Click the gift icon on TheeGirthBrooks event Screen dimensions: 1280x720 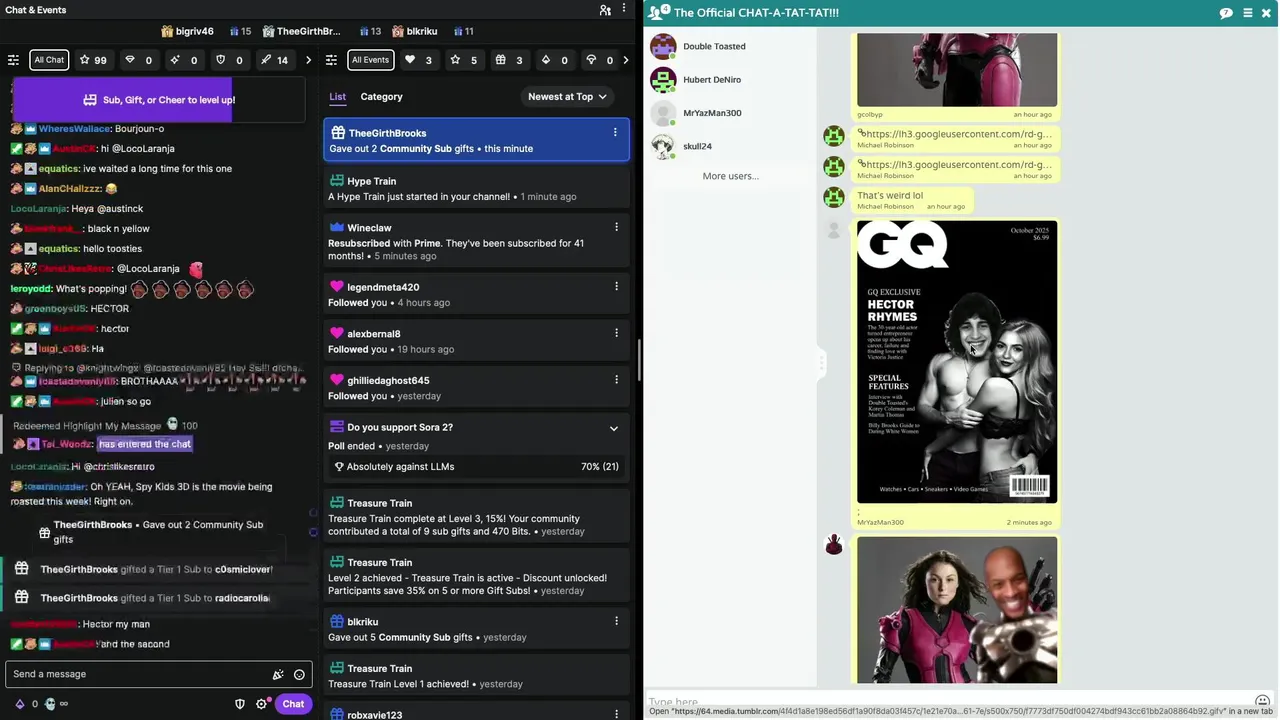click(x=338, y=133)
